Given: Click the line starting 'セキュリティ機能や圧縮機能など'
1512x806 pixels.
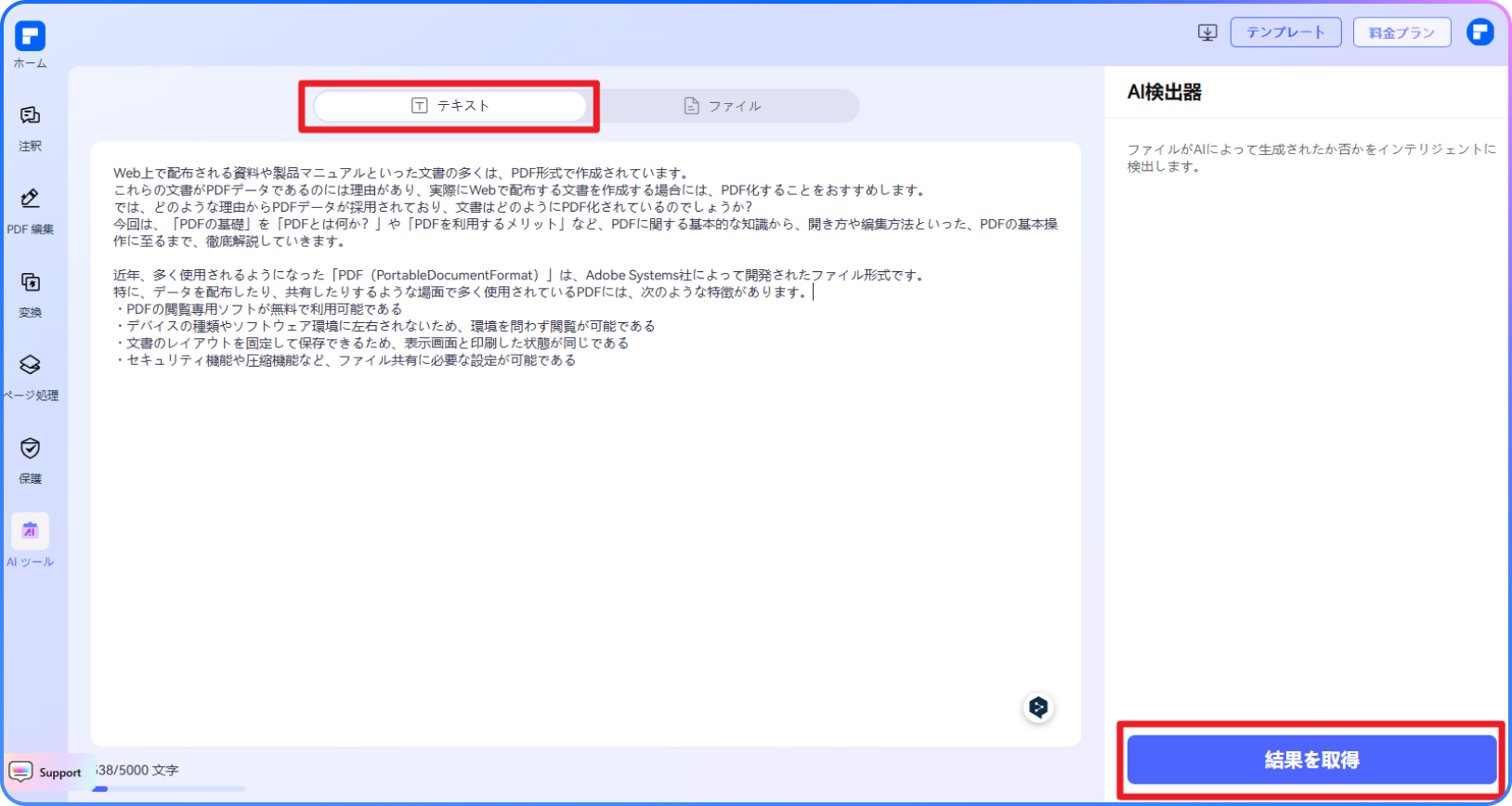Looking at the screenshot, I should click(345, 360).
